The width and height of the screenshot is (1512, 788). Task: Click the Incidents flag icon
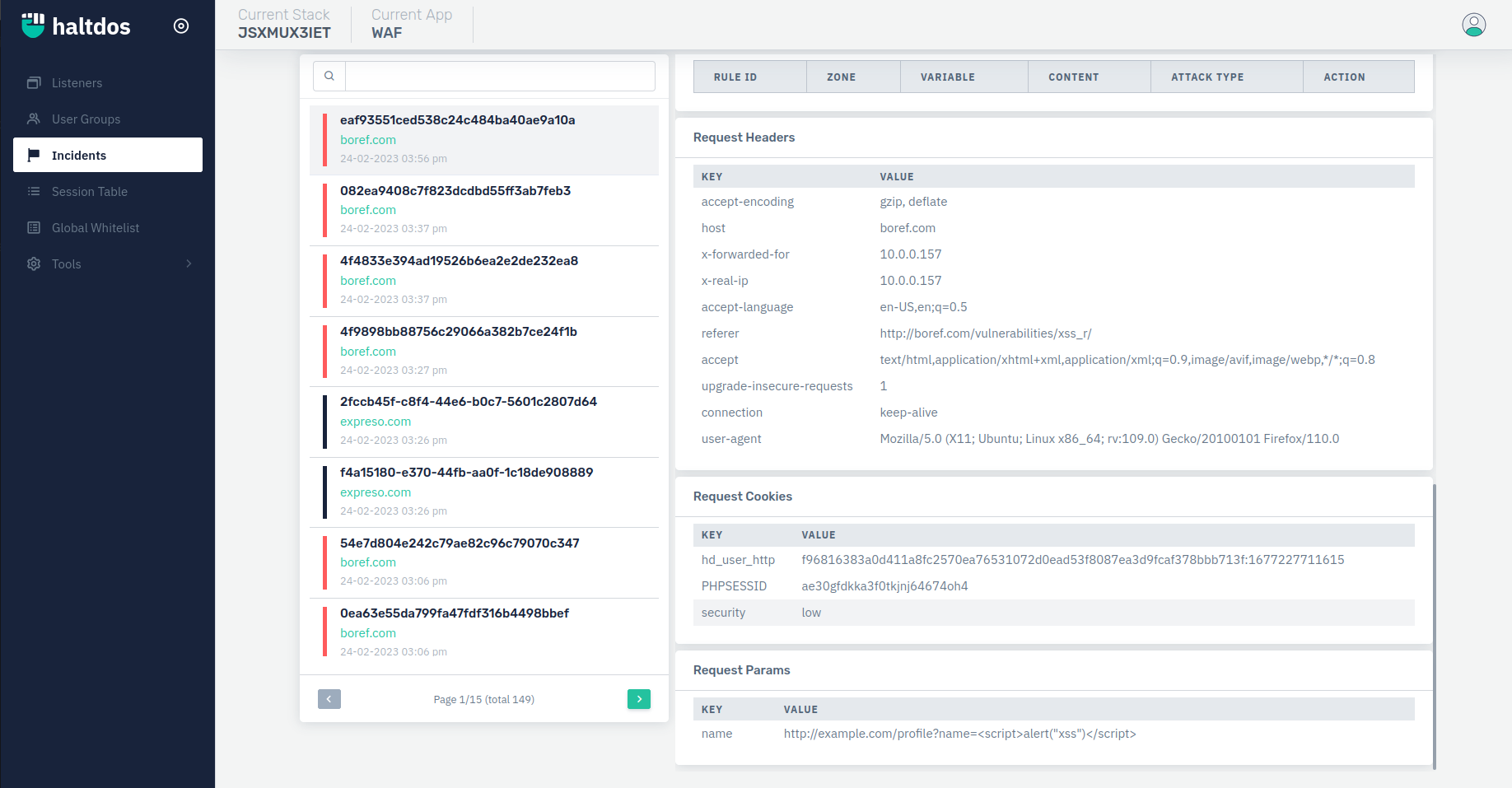point(34,155)
